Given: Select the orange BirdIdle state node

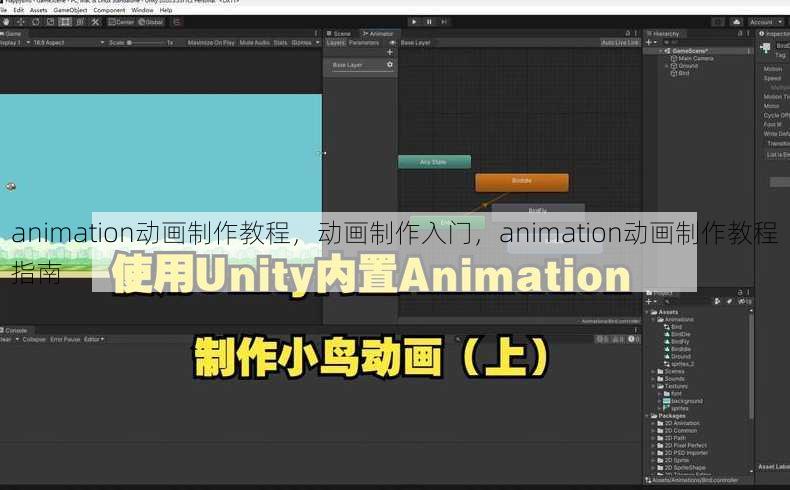Looking at the screenshot, I should point(522,182).
